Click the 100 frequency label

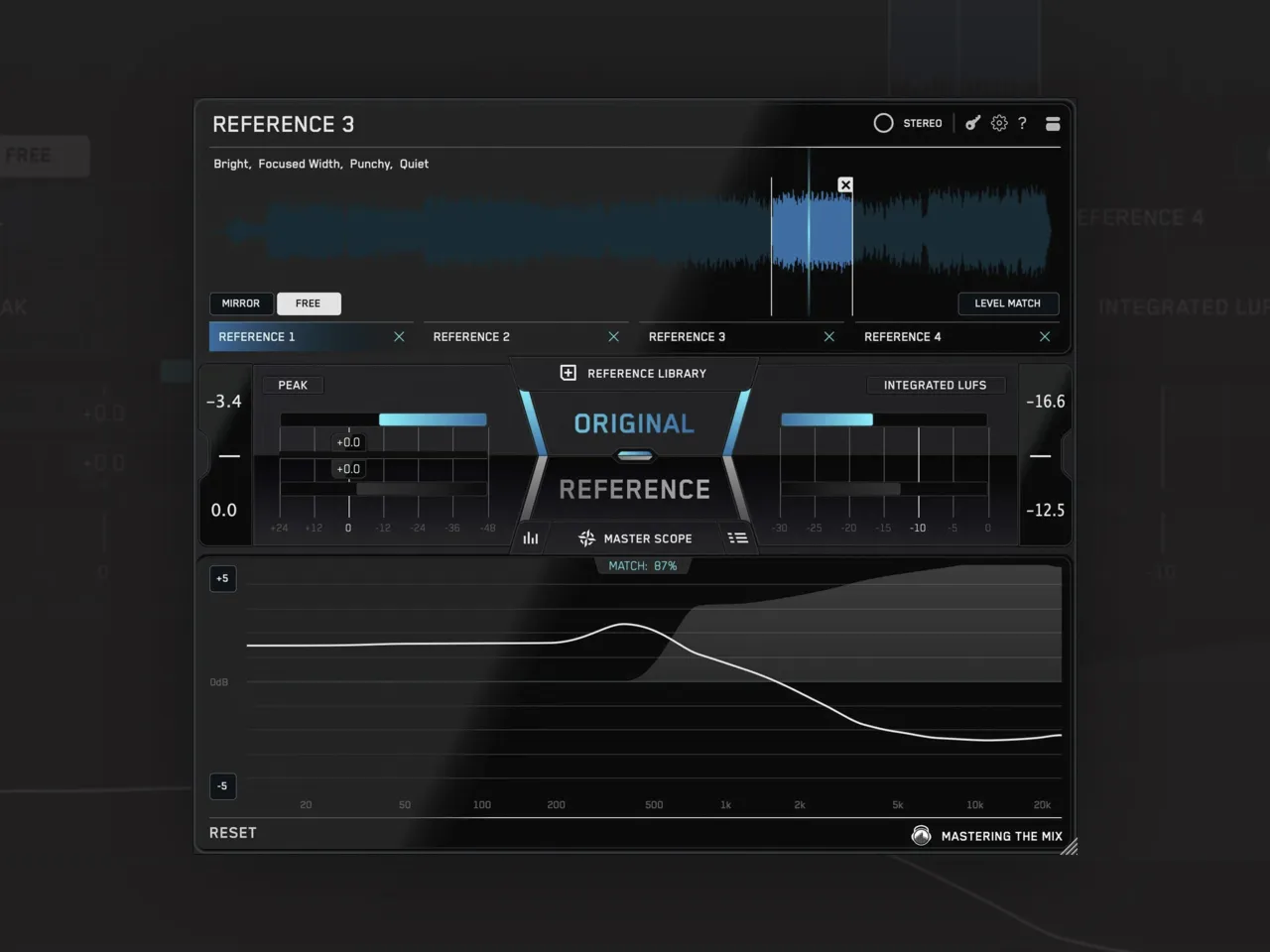(x=482, y=805)
